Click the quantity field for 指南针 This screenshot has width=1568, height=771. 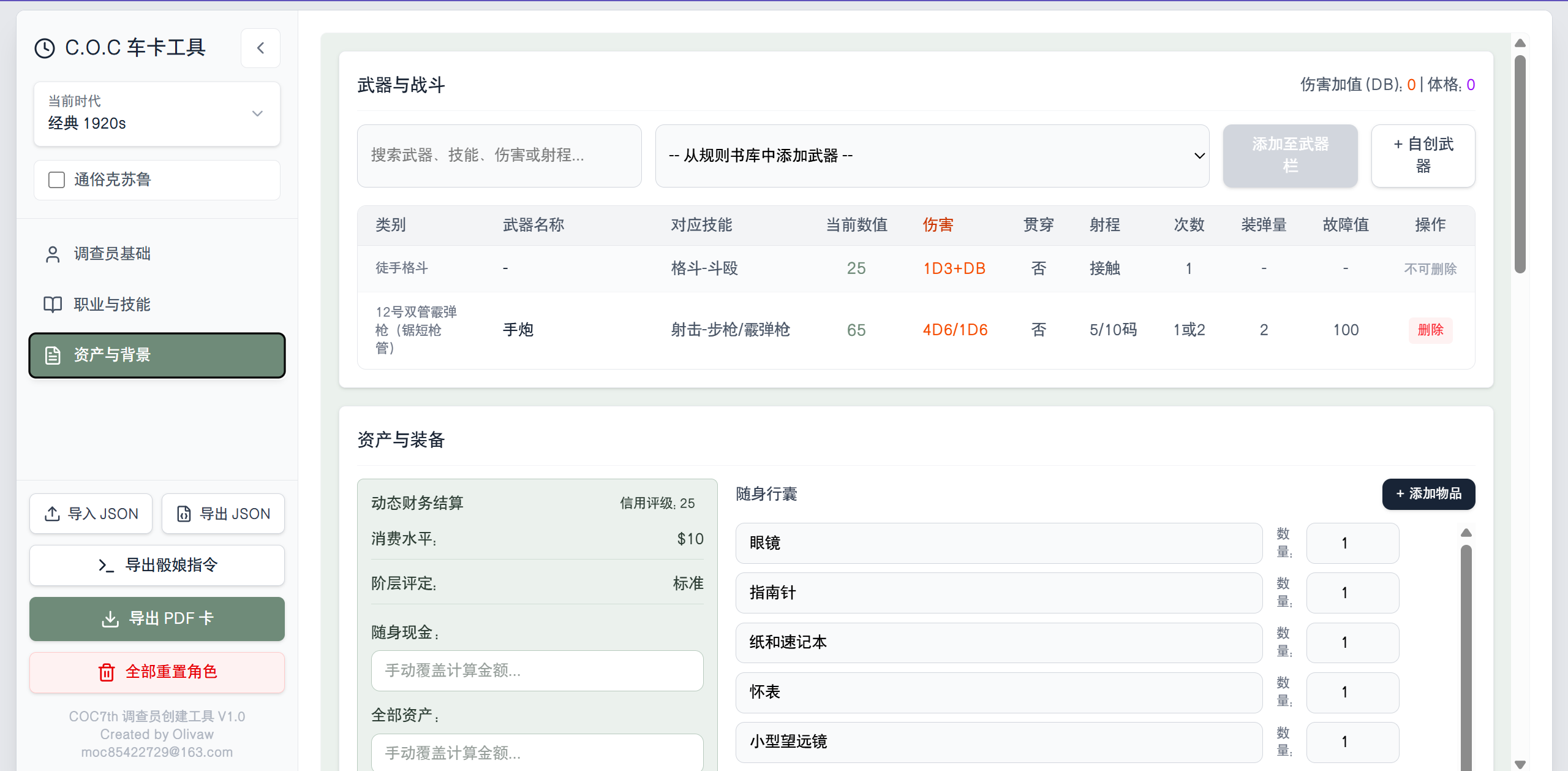[1352, 593]
